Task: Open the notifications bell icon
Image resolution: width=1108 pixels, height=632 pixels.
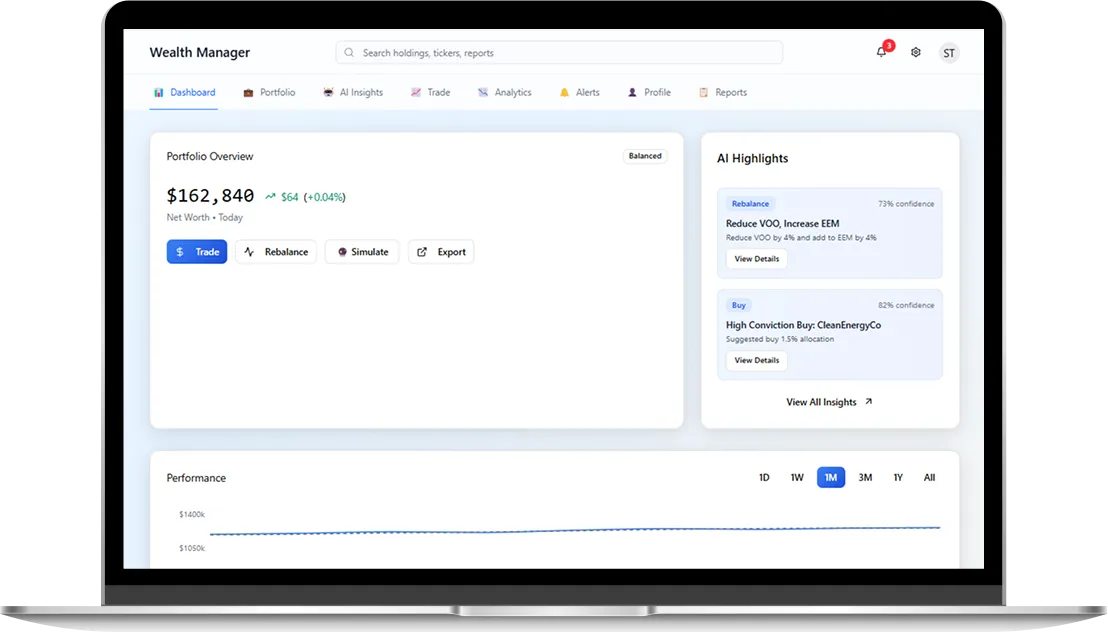Action: click(880, 52)
